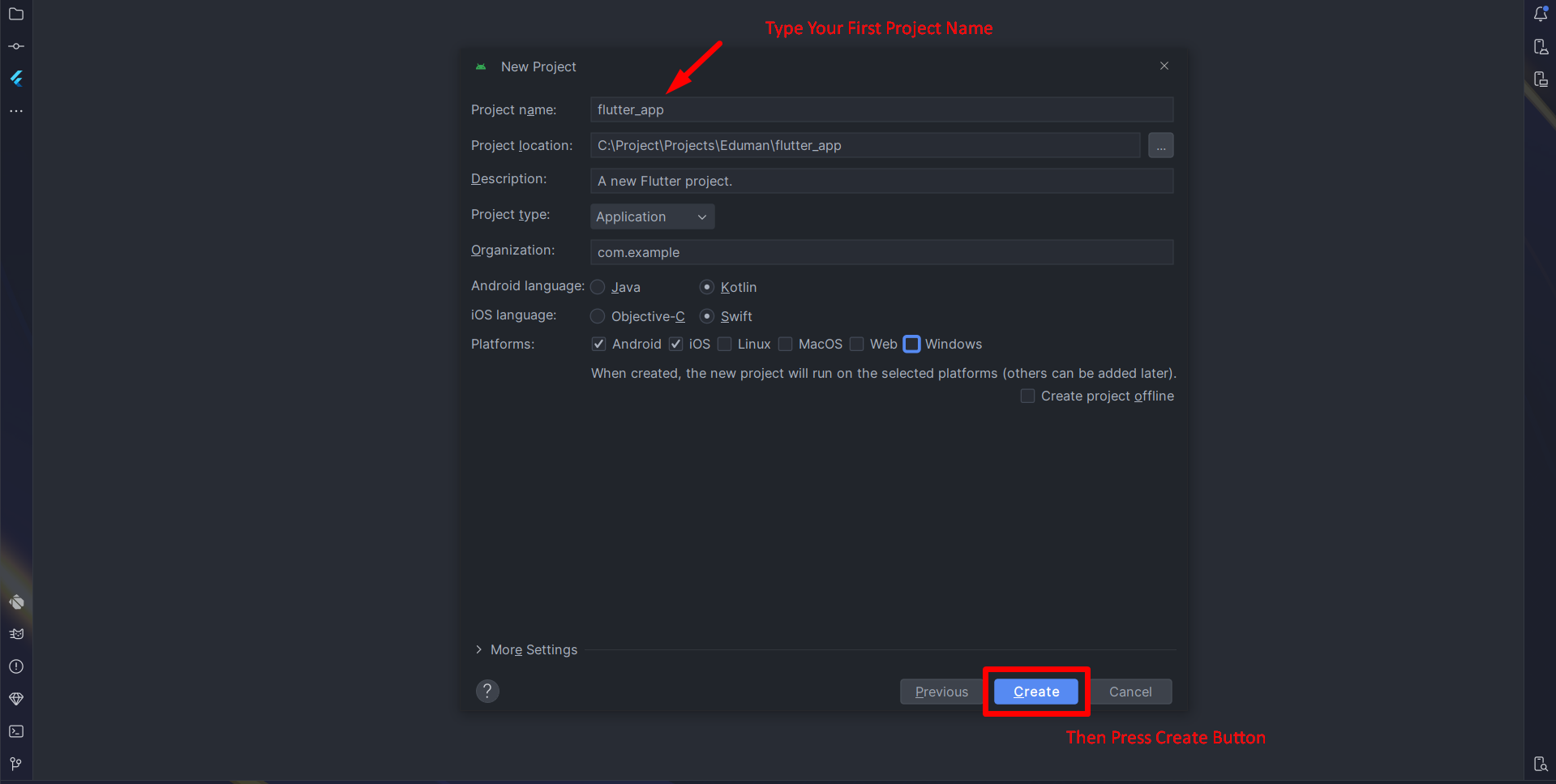Image resolution: width=1556 pixels, height=784 pixels.
Task: Open the Terminal tool window
Action: tap(16, 731)
